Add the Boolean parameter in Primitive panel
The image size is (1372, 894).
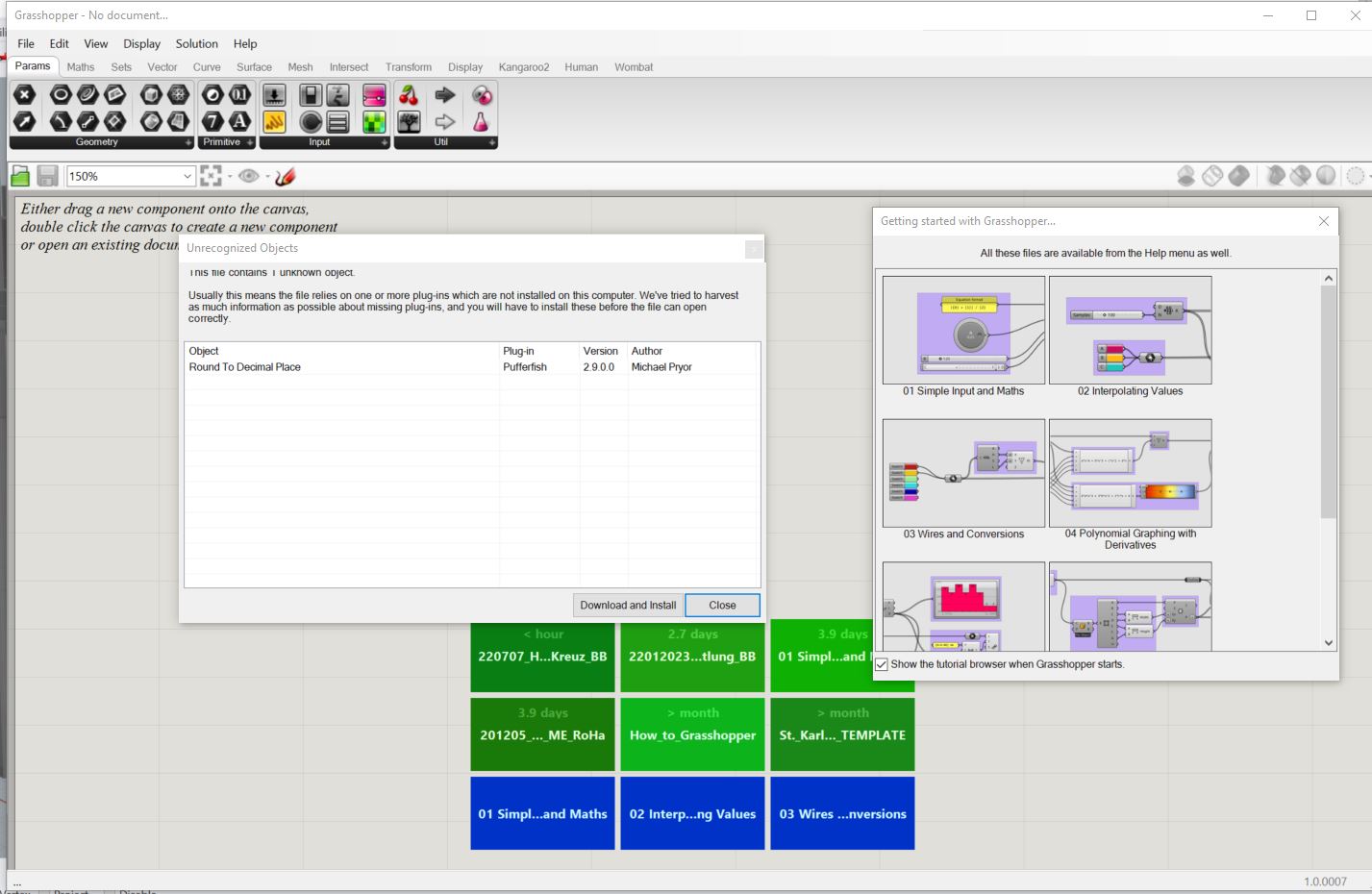tap(212, 94)
